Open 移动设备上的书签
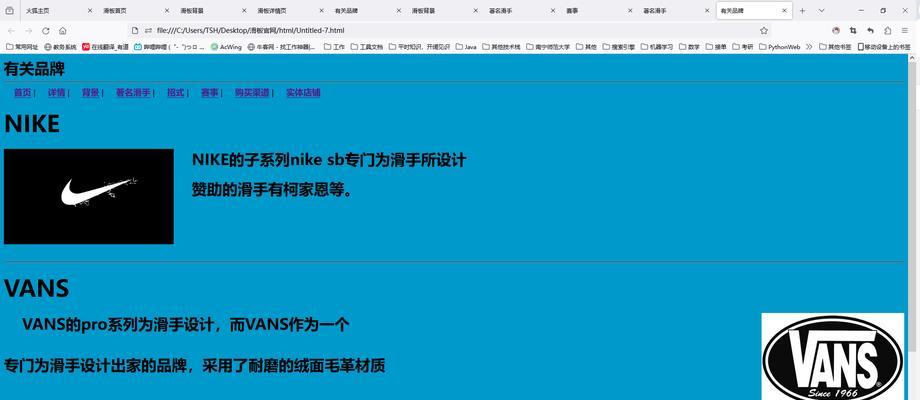This screenshot has width=920, height=400. pyautogui.click(x=884, y=47)
